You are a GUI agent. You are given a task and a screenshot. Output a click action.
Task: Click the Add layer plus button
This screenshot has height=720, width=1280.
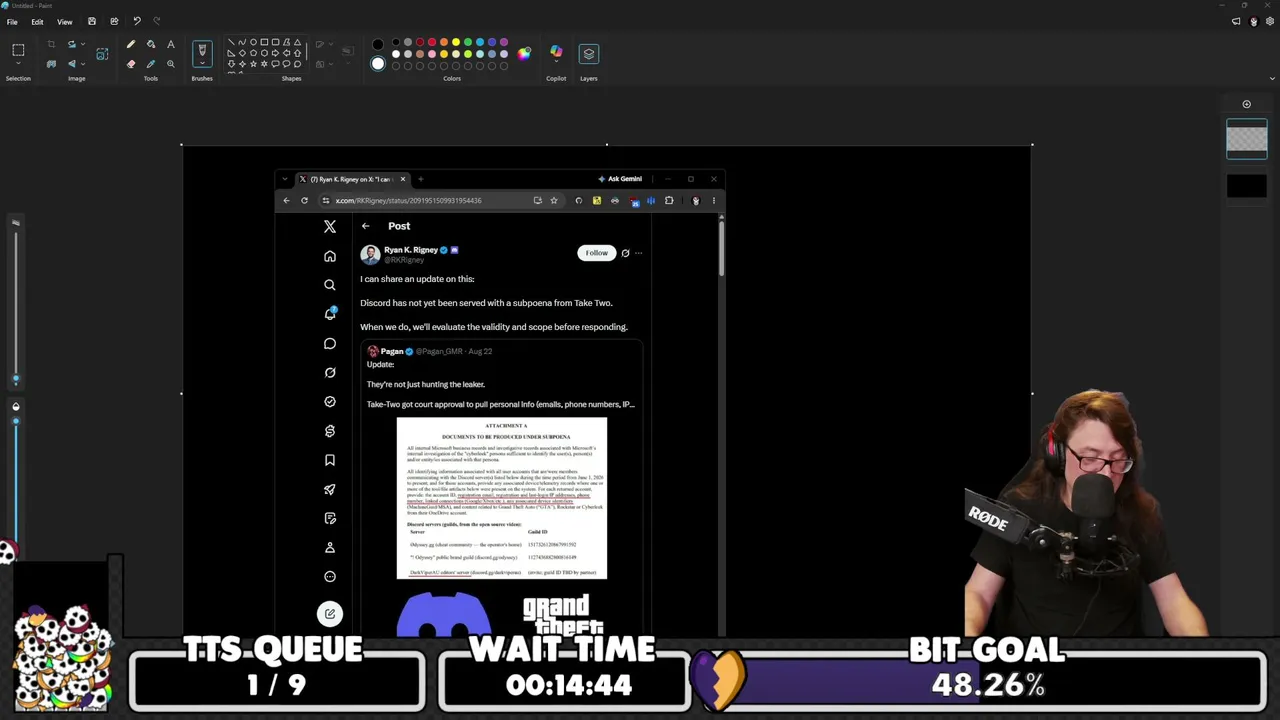pyautogui.click(x=1246, y=104)
